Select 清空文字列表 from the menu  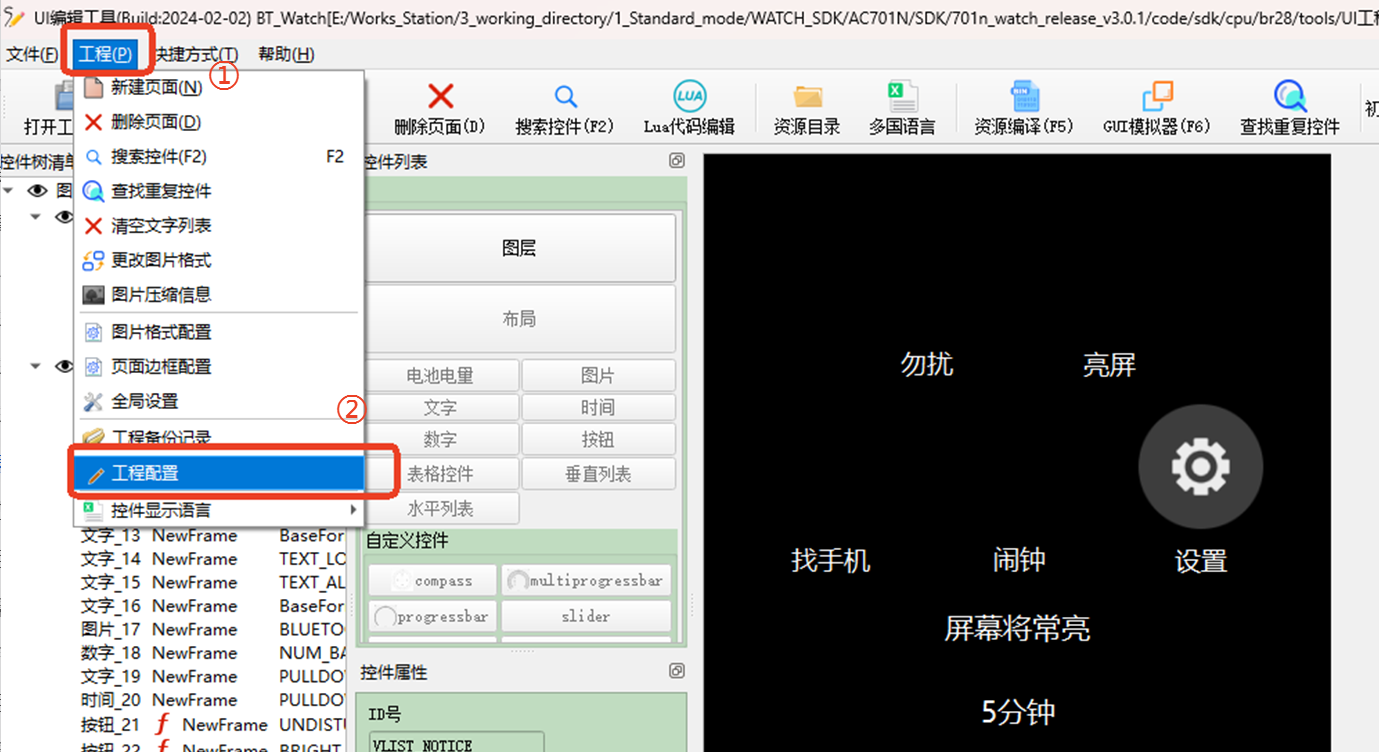218,226
